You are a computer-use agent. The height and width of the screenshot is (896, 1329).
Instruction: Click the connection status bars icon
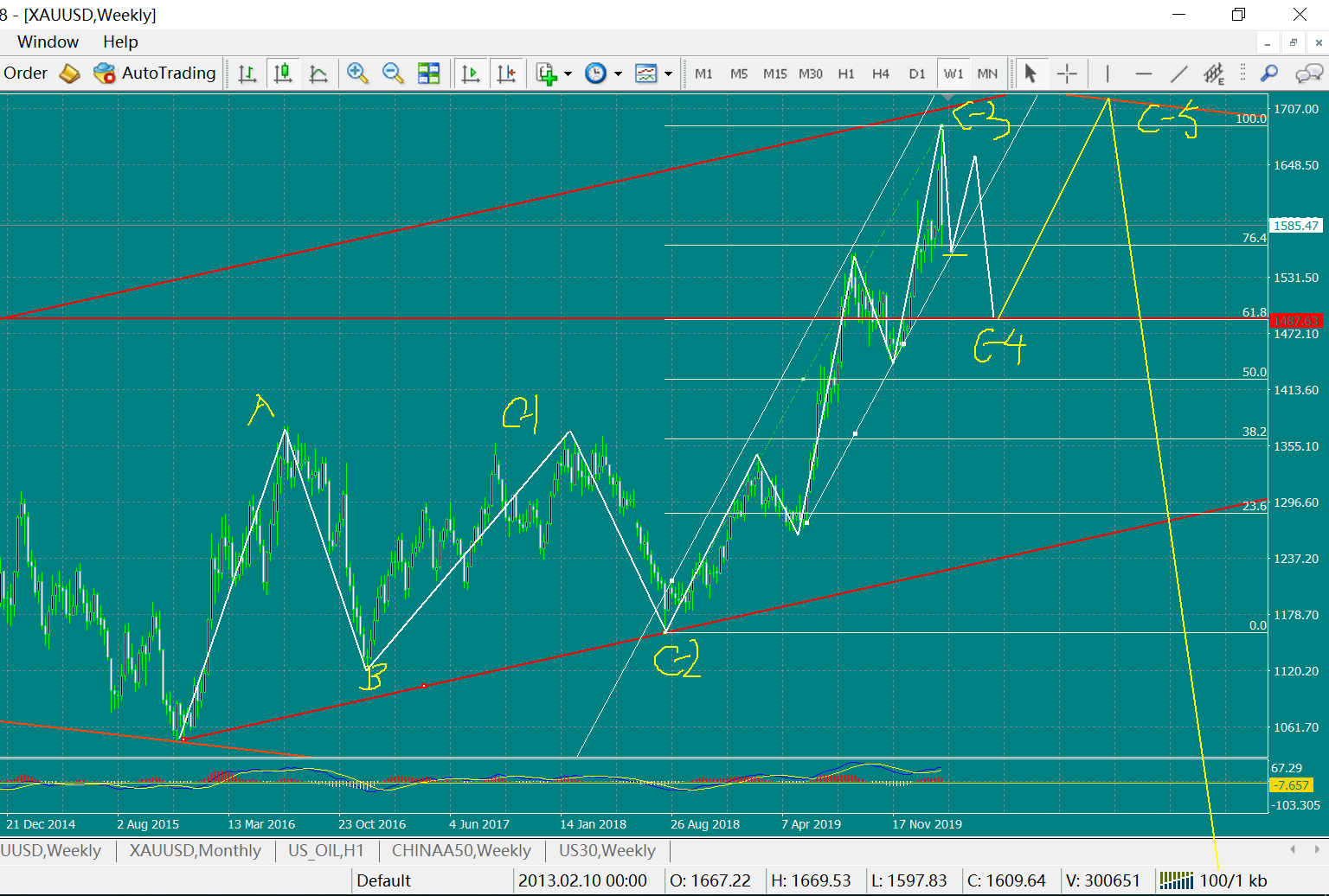tap(1177, 880)
